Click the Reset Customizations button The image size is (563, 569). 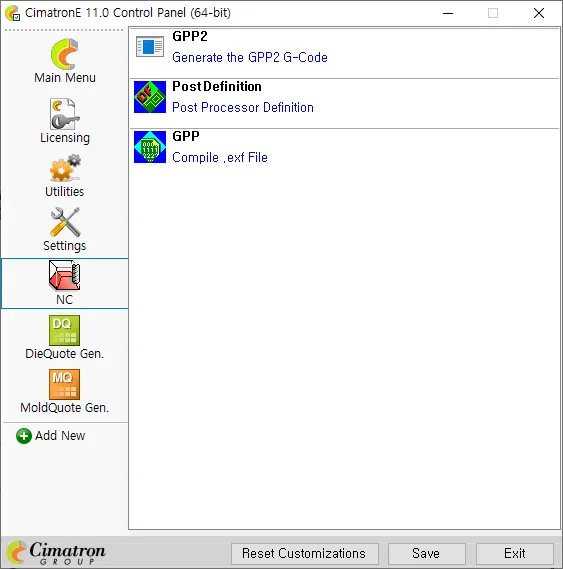tap(305, 553)
